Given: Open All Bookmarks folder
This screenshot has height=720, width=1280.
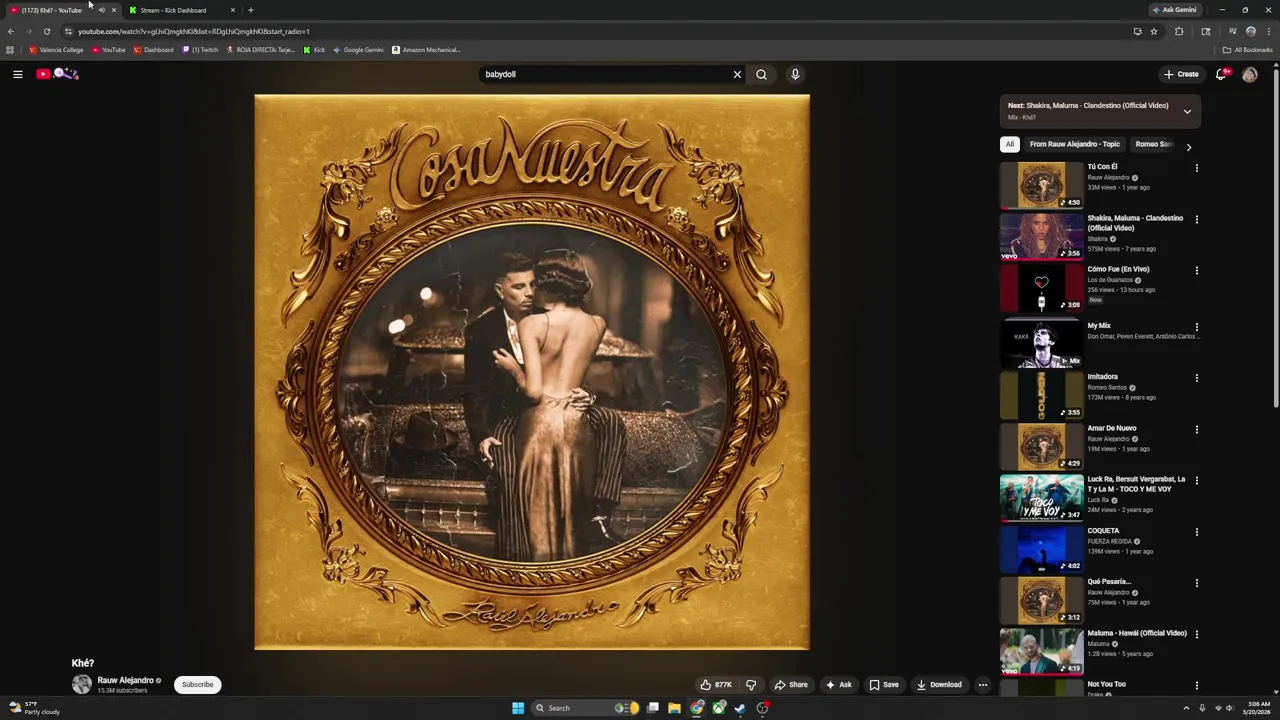Looking at the screenshot, I should (1247, 50).
